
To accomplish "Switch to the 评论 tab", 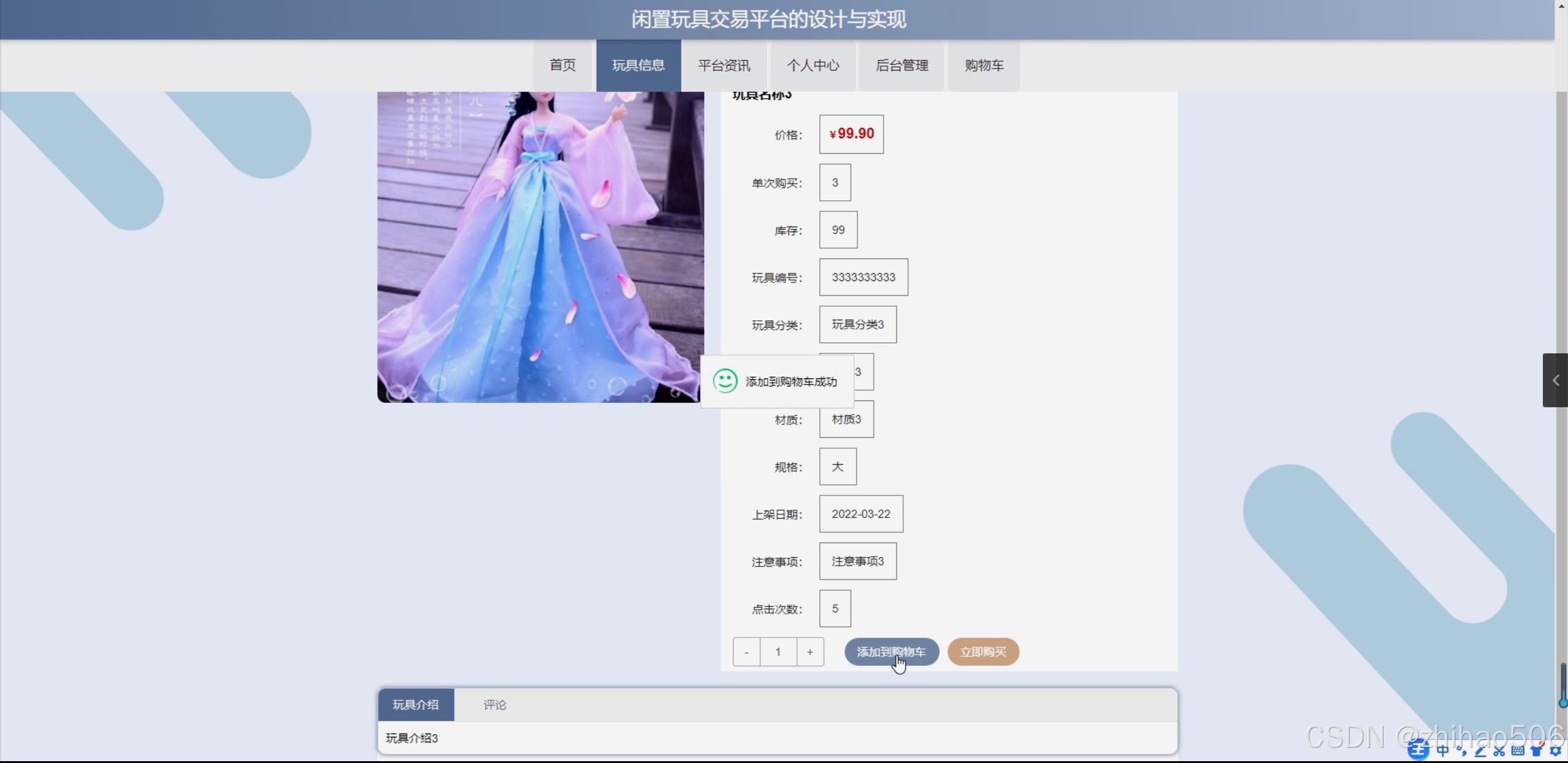I will (495, 705).
